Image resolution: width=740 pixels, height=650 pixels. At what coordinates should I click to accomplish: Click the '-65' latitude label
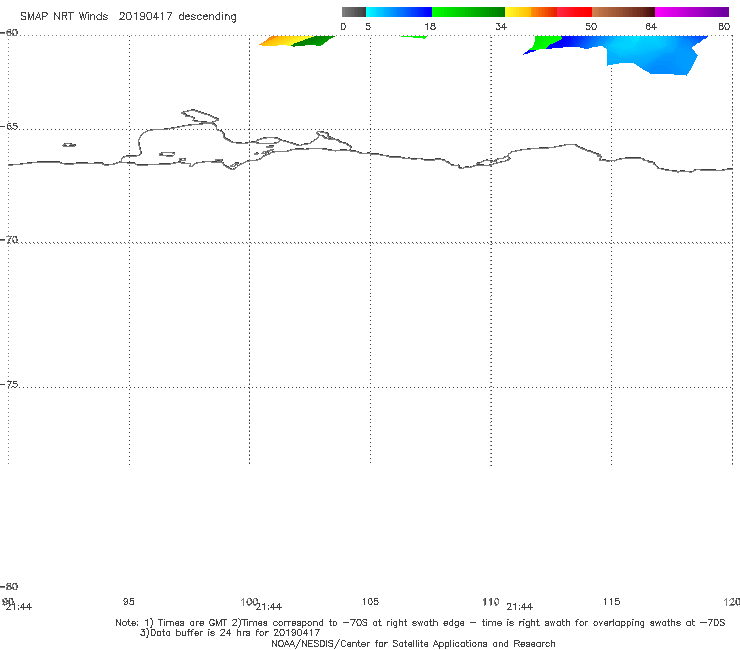(x=9, y=127)
